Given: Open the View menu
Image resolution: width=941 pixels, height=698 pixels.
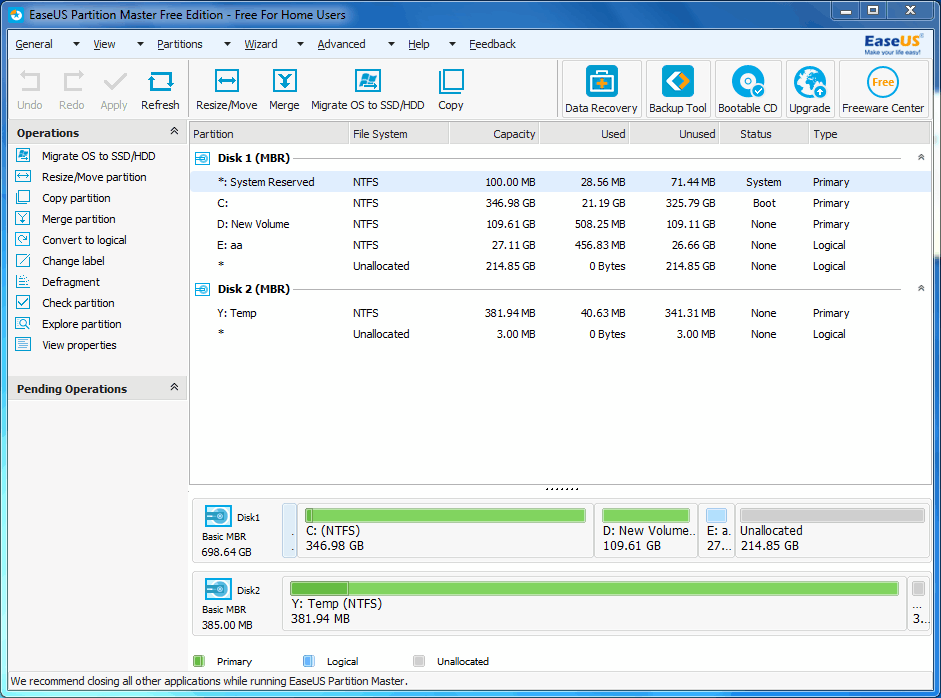Looking at the screenshot, I should tap(104, 44).
